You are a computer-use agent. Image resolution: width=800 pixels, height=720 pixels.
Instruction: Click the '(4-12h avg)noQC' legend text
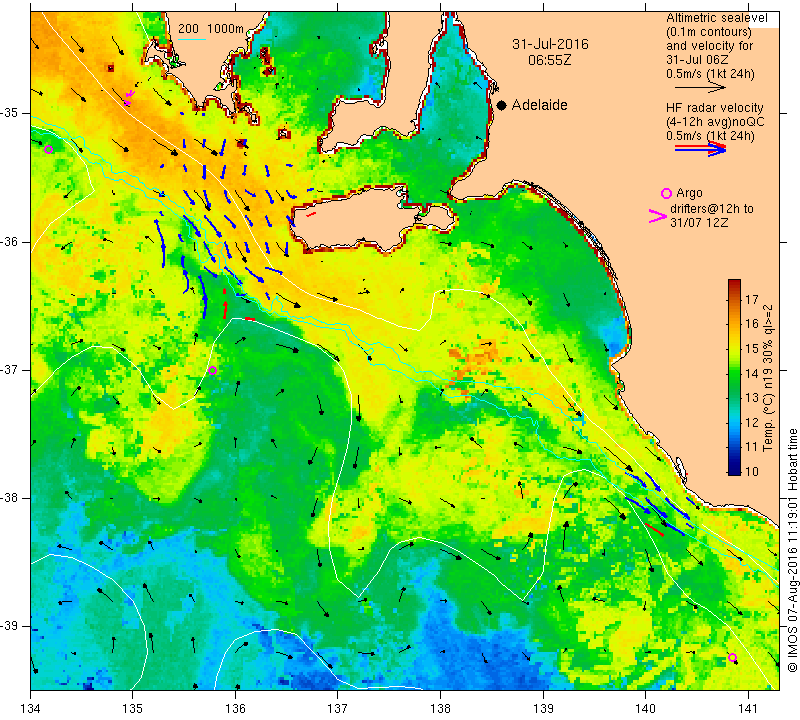click(x=715, y=122)
